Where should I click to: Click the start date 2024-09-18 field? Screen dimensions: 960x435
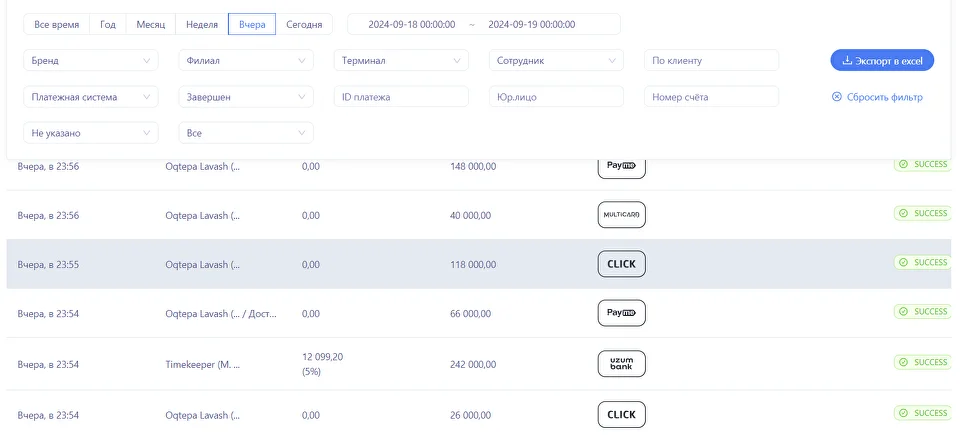coord(411,24)
